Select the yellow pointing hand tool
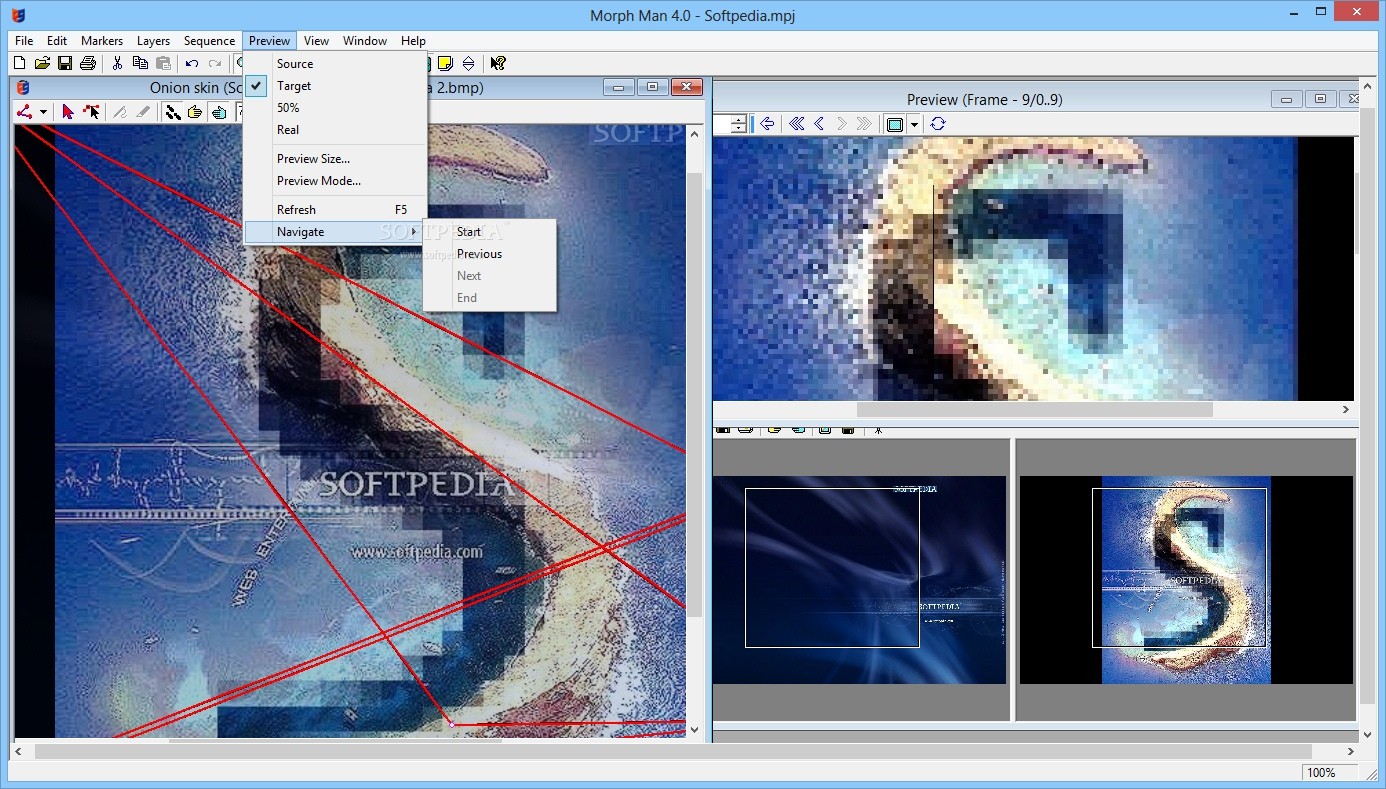 pyautogui.click(x=196, y=112)
